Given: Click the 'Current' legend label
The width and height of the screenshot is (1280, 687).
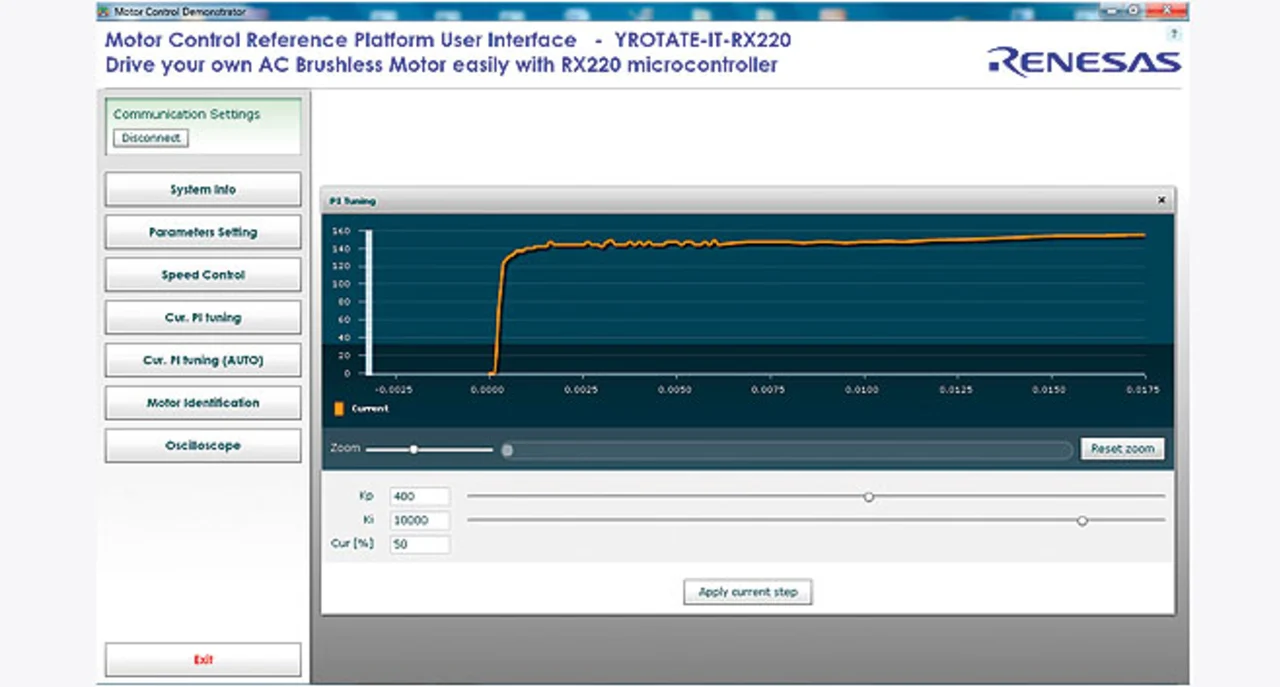Looking at the screenshot, I should (370, 408).
